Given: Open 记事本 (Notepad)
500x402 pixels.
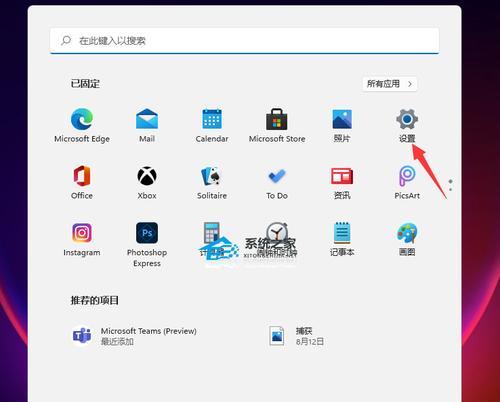Looking at the screenshot, I should pos(342,239).
